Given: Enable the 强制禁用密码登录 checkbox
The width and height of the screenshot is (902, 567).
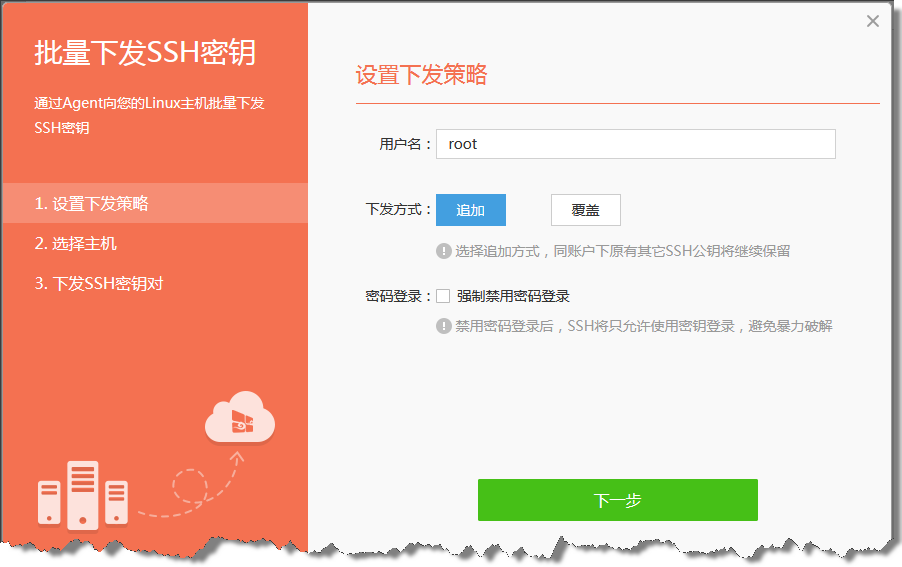Looking at the screenshot, I should pyautogui.click(x=443, y=296).
